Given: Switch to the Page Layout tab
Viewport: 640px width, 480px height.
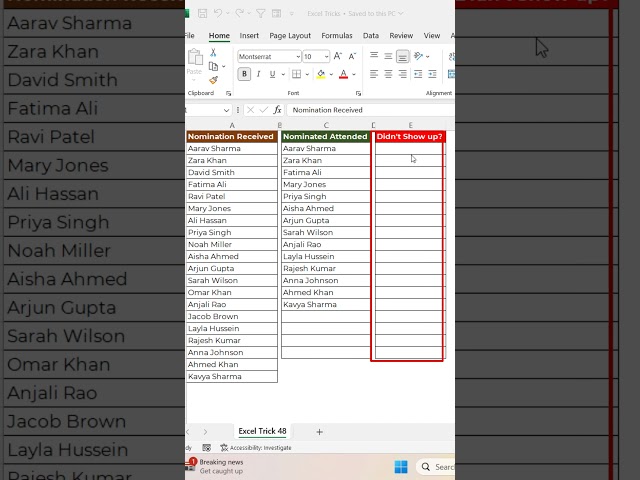Looking at the screenshot, I should [290, 36].
